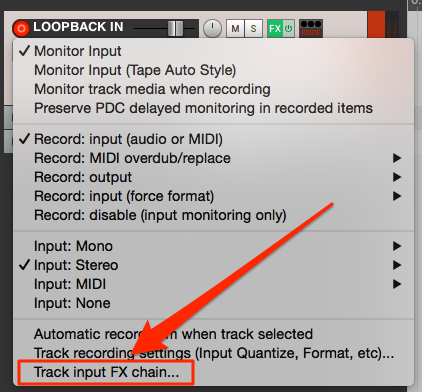The image size is (422, 392).
Task: Mute the LOOPBACK IN track
Action: pos(235,28)
